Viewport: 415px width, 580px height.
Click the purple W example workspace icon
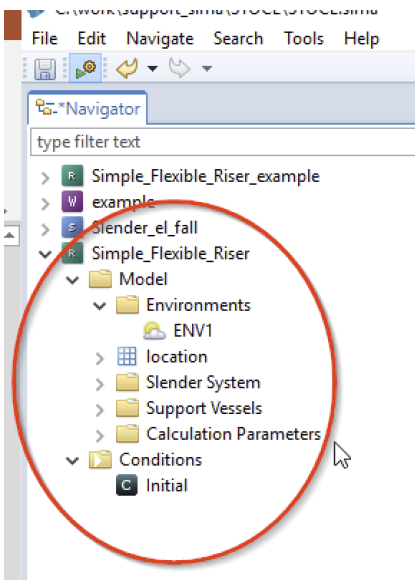point(72,202)
